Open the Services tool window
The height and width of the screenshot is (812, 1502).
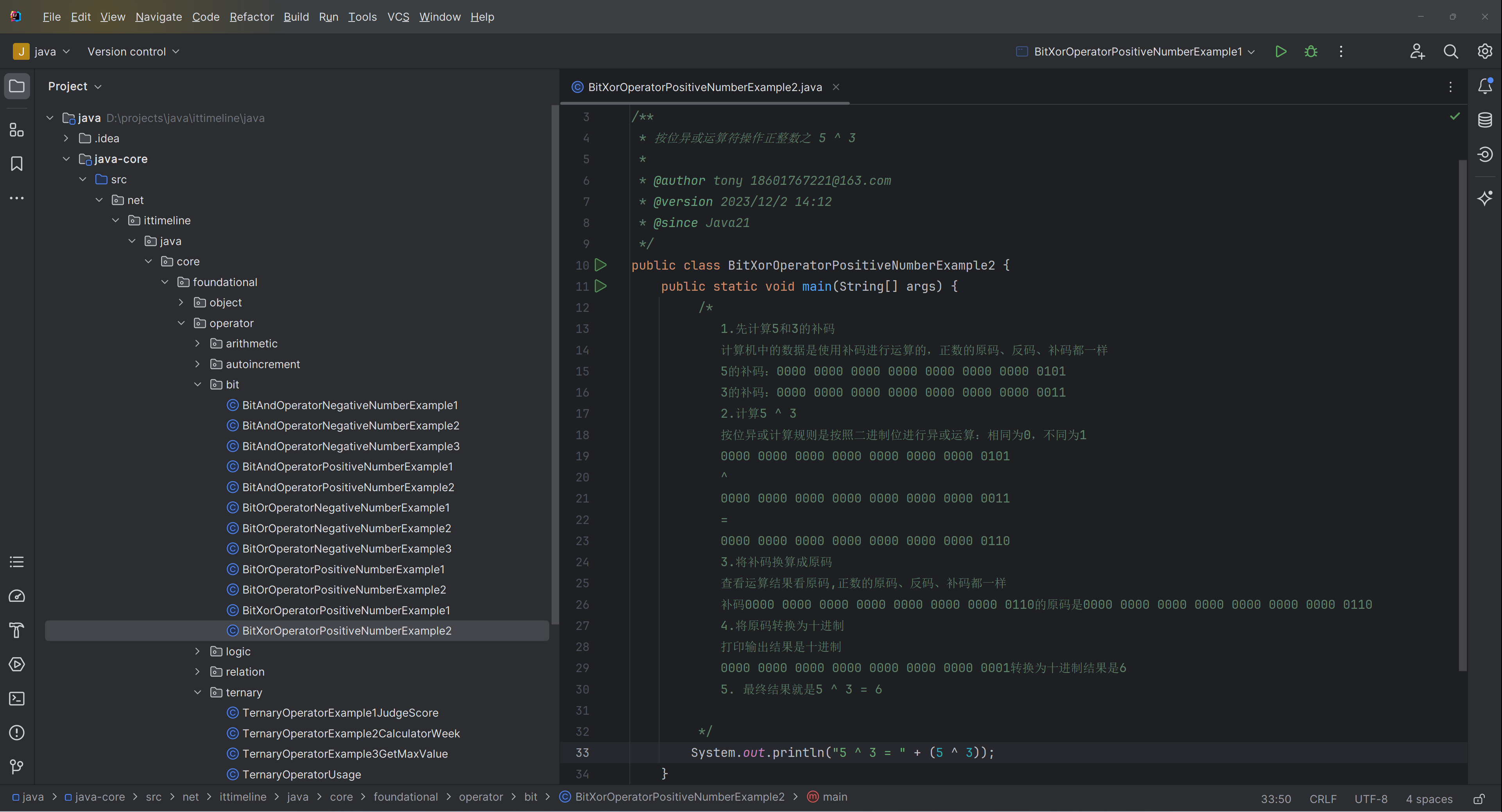(17, 664)
